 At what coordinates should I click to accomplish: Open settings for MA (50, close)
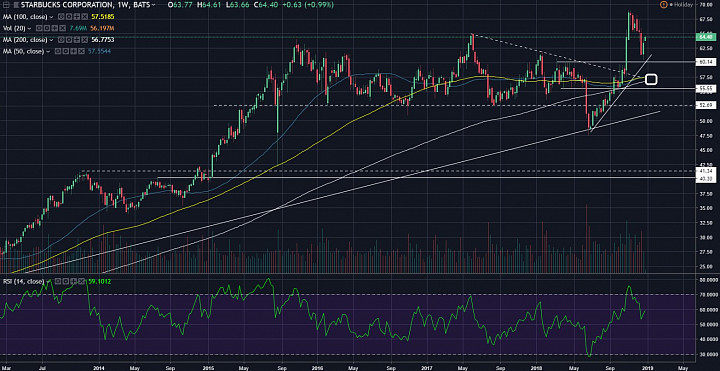pos(66,51)
